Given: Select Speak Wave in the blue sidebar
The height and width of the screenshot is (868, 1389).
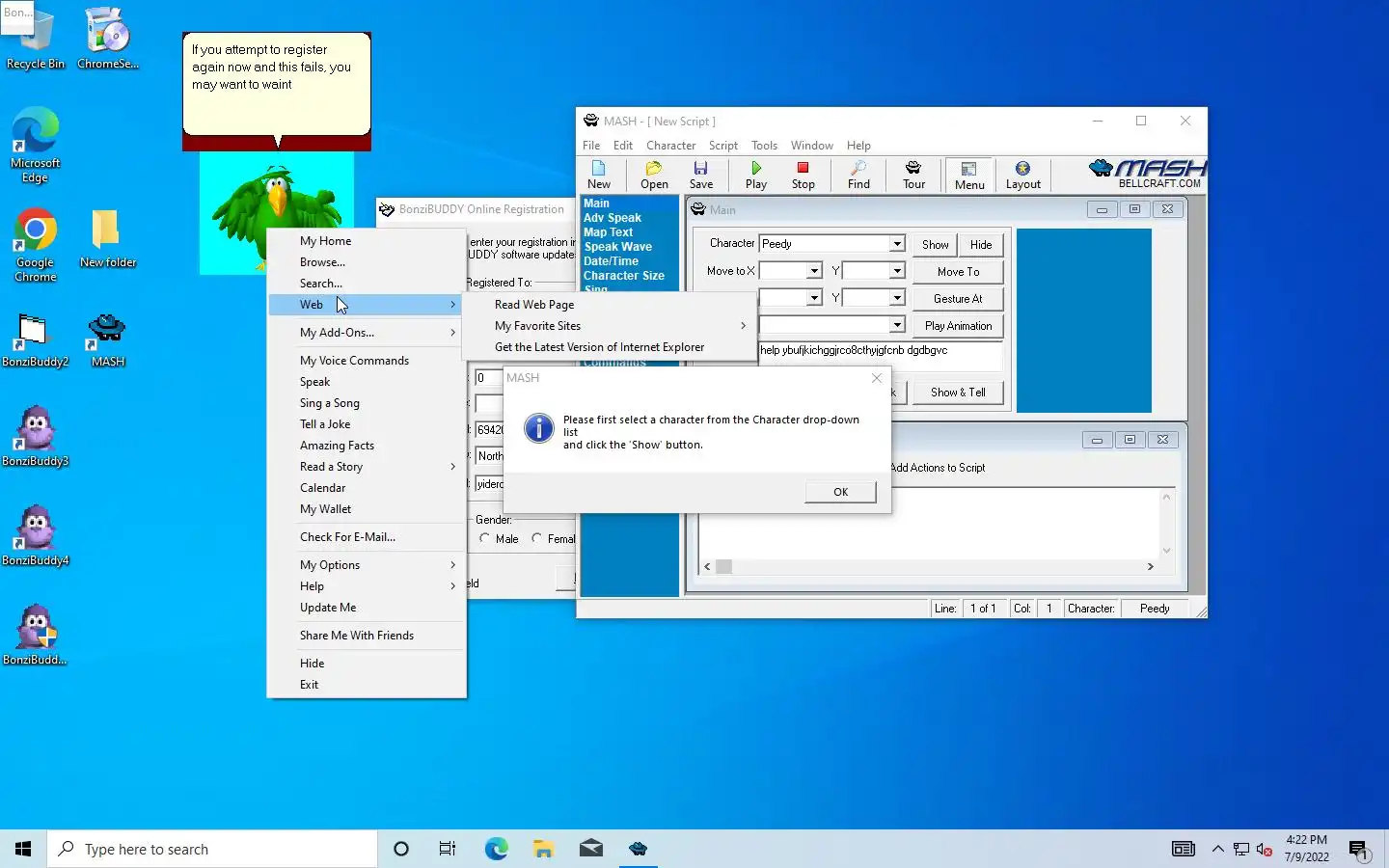Looking at the screenshot, I should [617, 247].
